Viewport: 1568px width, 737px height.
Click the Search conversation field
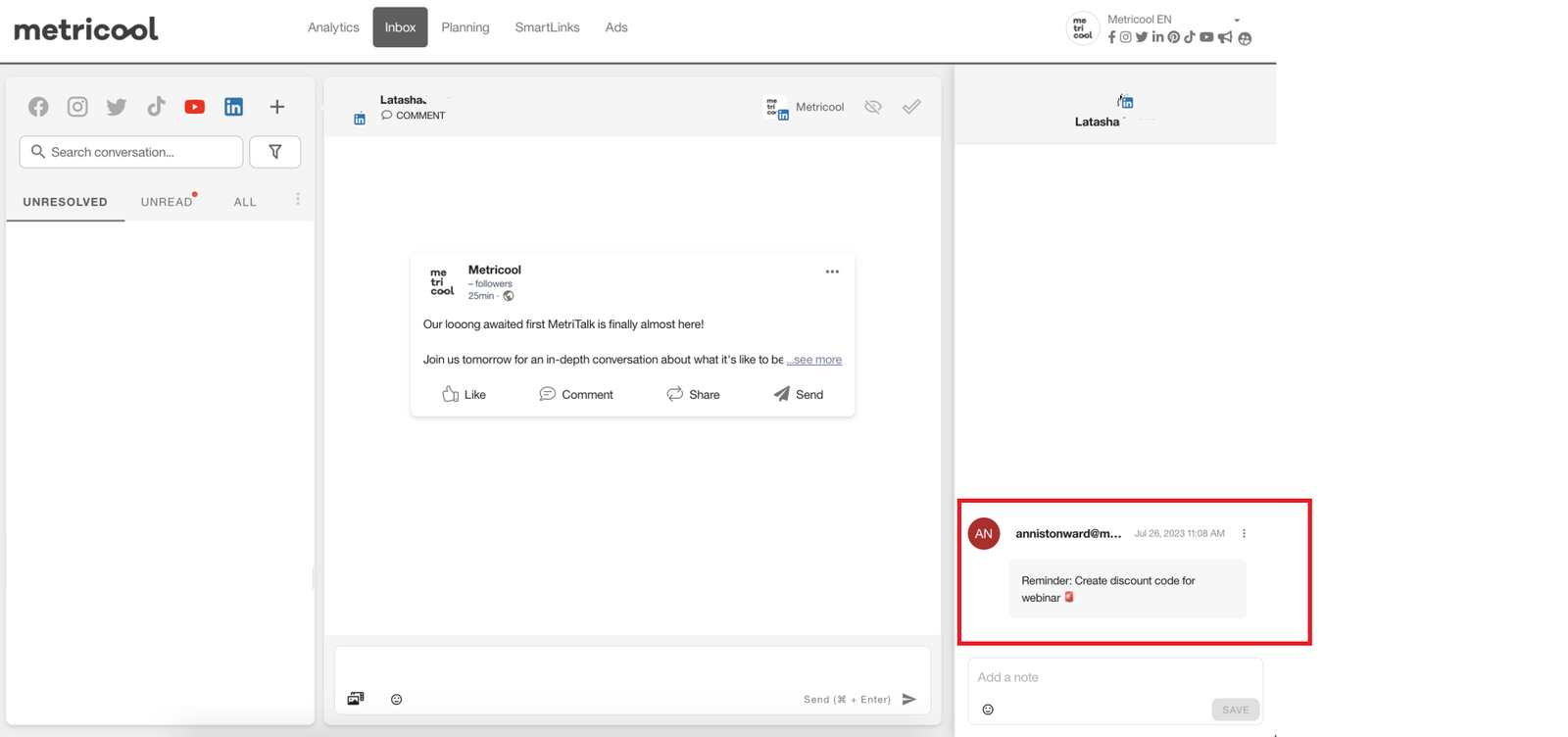[x=131, y=152]
